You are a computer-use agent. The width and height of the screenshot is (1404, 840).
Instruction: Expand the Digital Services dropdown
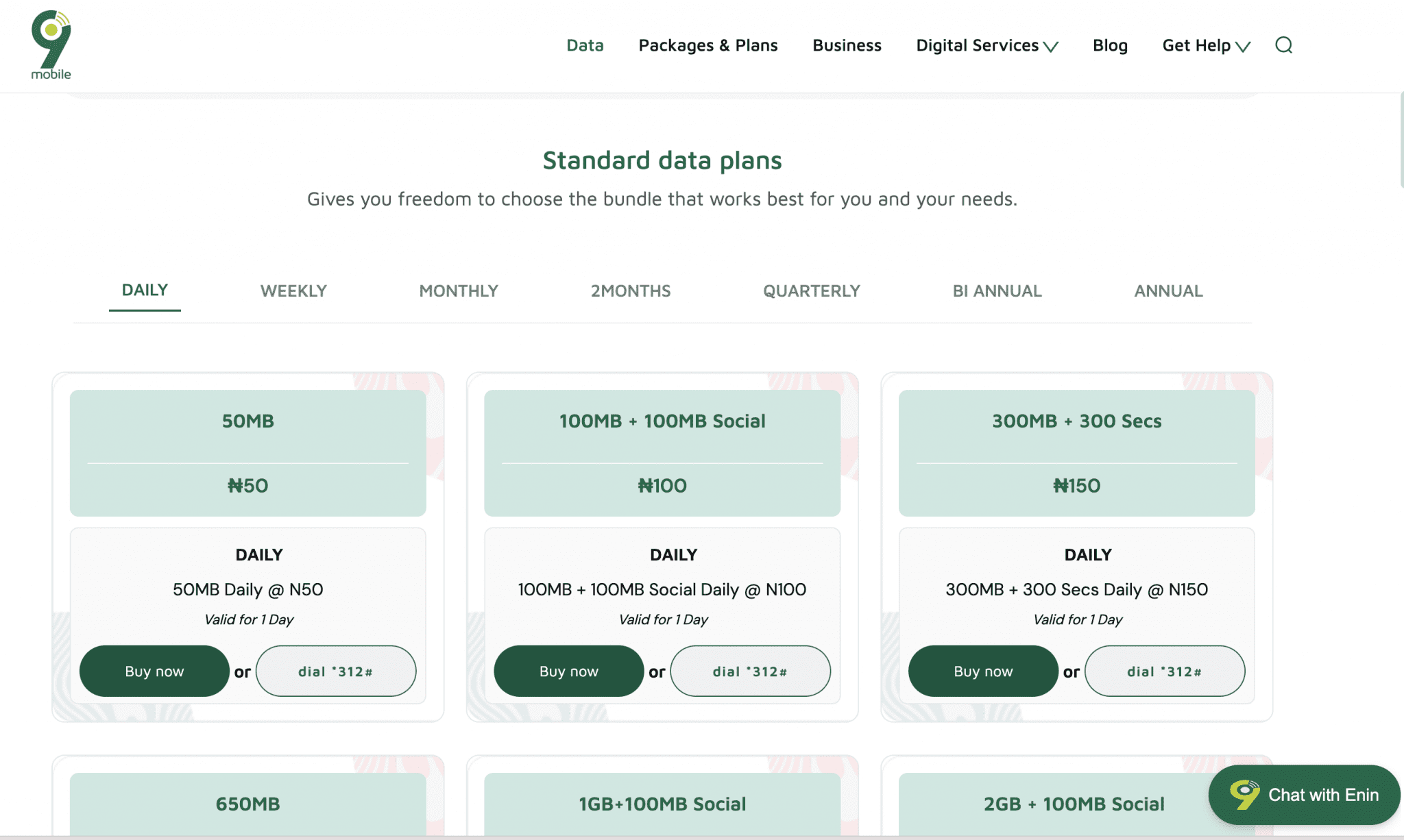(x=977, y=45)
